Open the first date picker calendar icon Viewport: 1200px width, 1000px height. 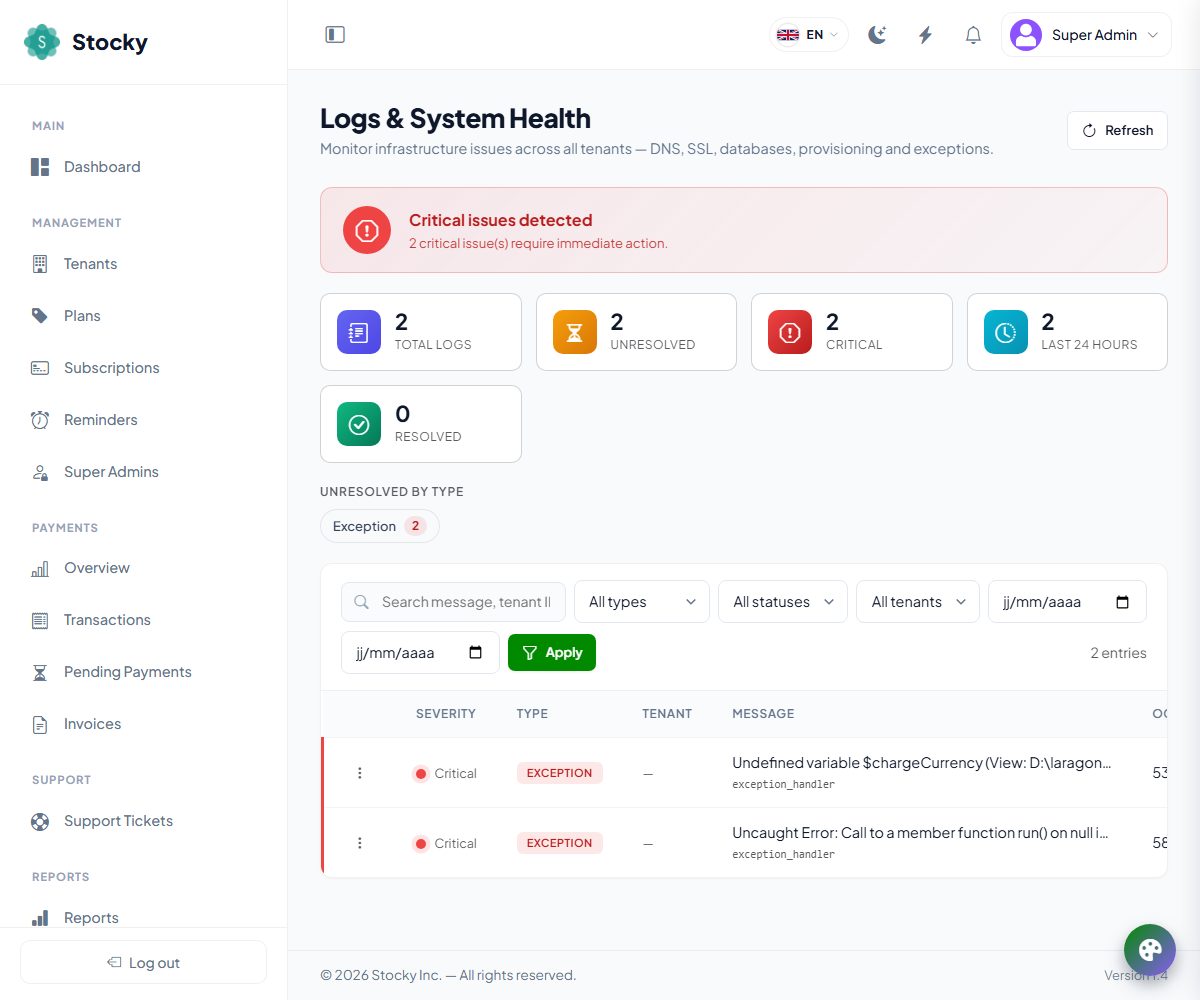(1122, 602)
